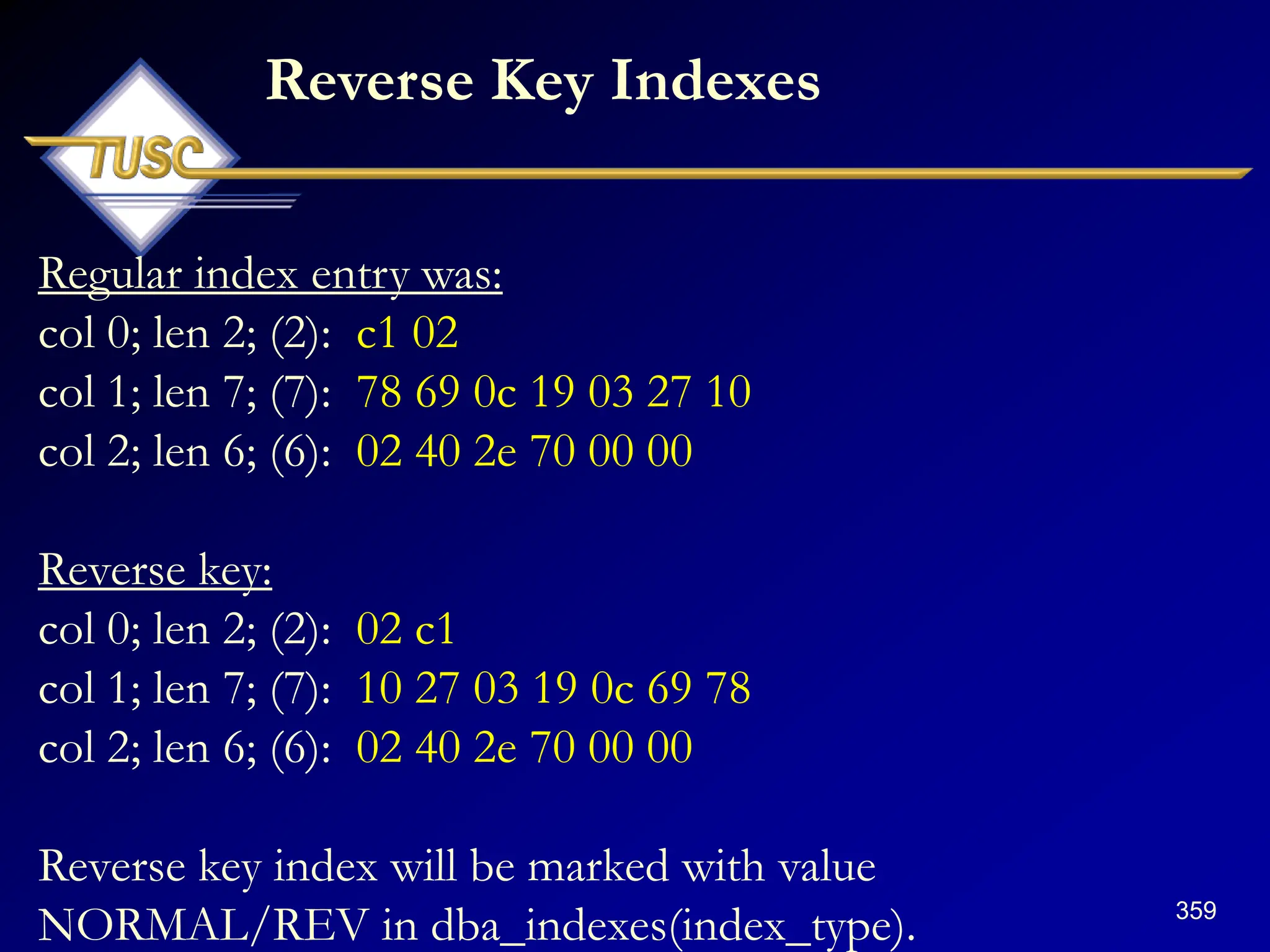Screen dimensions: 1270x952
Task: Click the underlined heading 'Reverse key:'
Action: tap(155, 570)
